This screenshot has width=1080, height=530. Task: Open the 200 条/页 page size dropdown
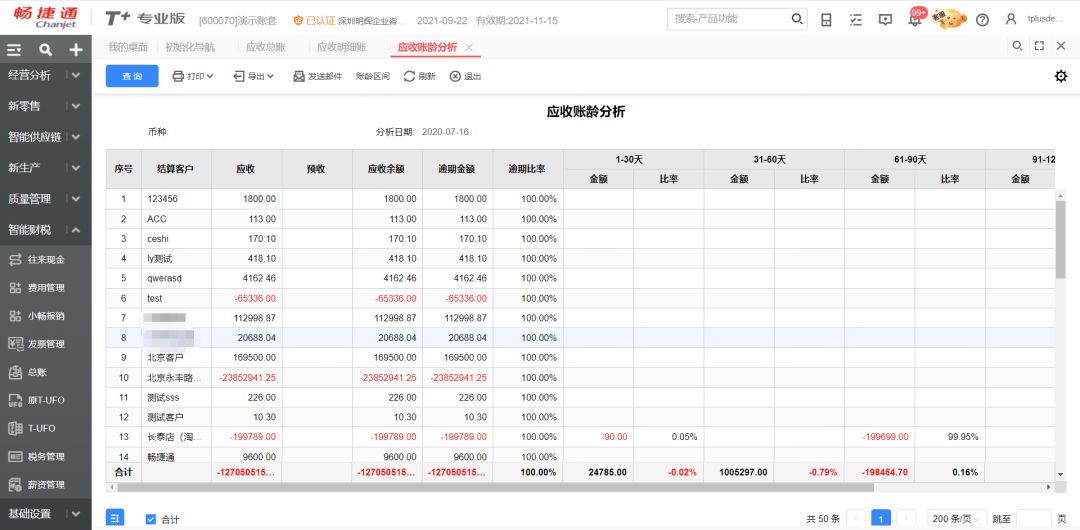click(x=957, y=518)
